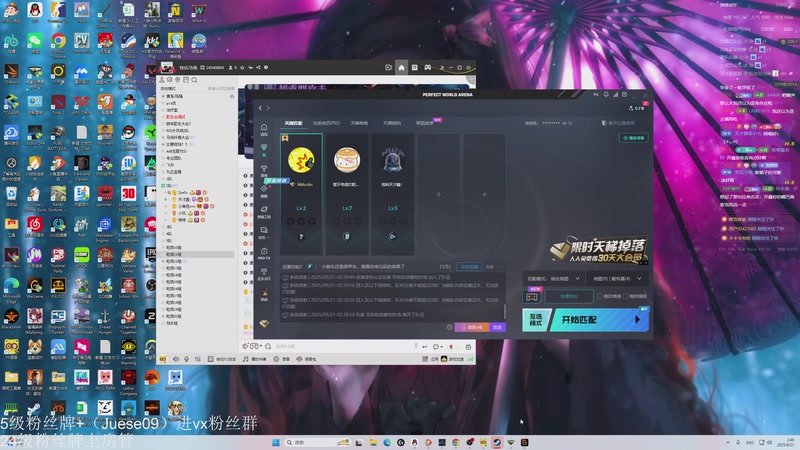Select the red highlighted channel in YY list

pyautogui.click(x=176, y=117)
